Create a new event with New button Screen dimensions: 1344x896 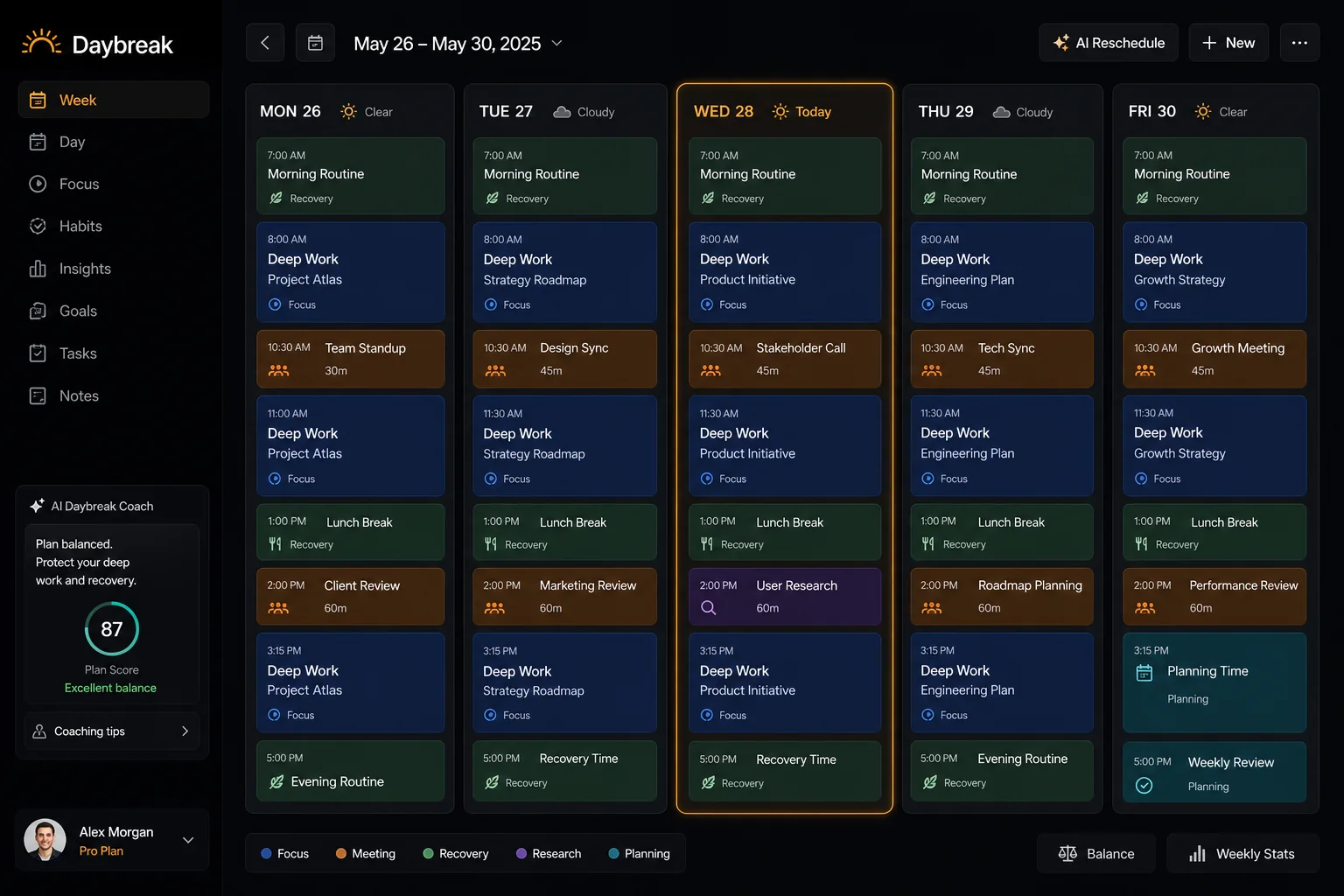pyautogui.click(x=1228, y=43)
